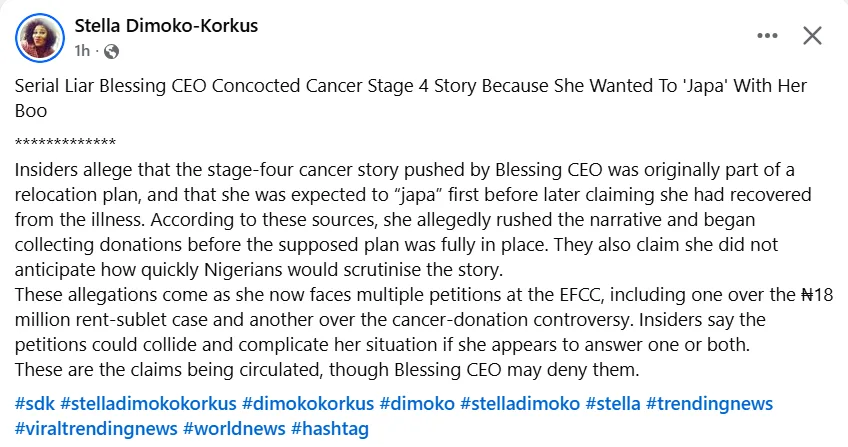
Task: Close the post with the X icon
Action: (812, 36)
